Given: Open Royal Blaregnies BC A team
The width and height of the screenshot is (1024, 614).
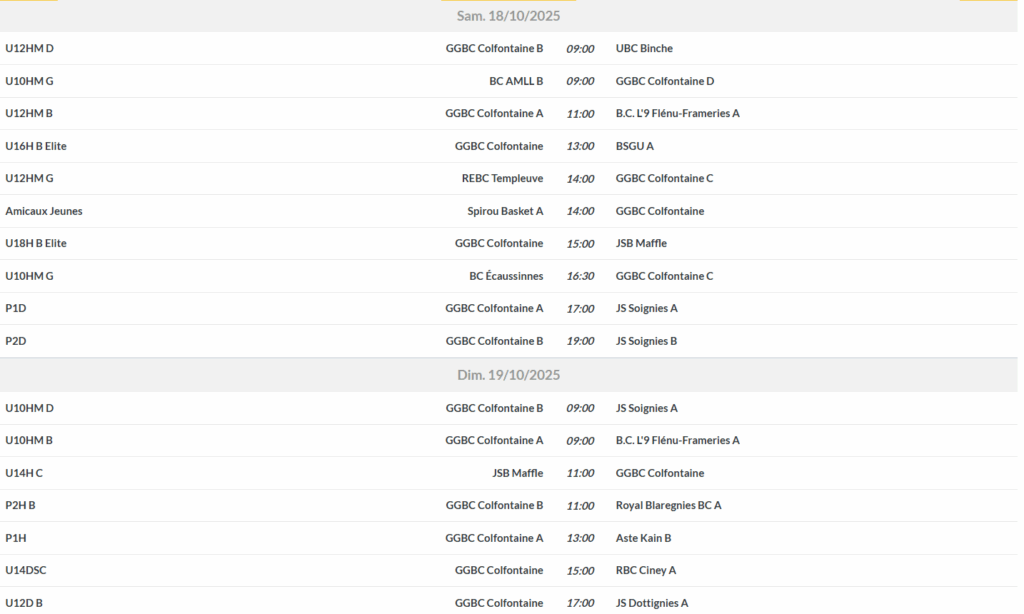Looking at the screenshot, I should tap(668, 505).
